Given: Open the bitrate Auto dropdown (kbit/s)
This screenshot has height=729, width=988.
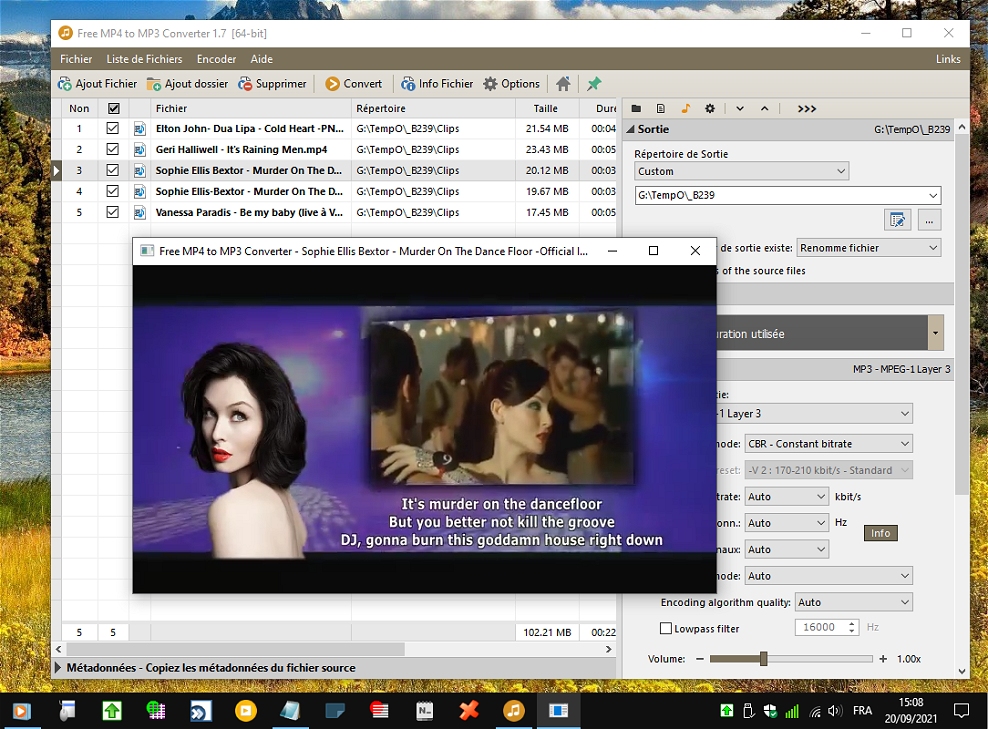Looking at the screenshot, I should [786, 497].
